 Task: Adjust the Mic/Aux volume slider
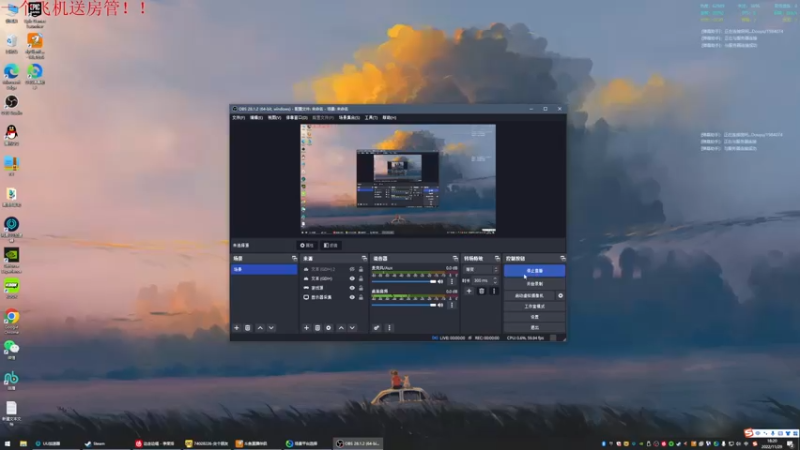[x=404, y=282]
